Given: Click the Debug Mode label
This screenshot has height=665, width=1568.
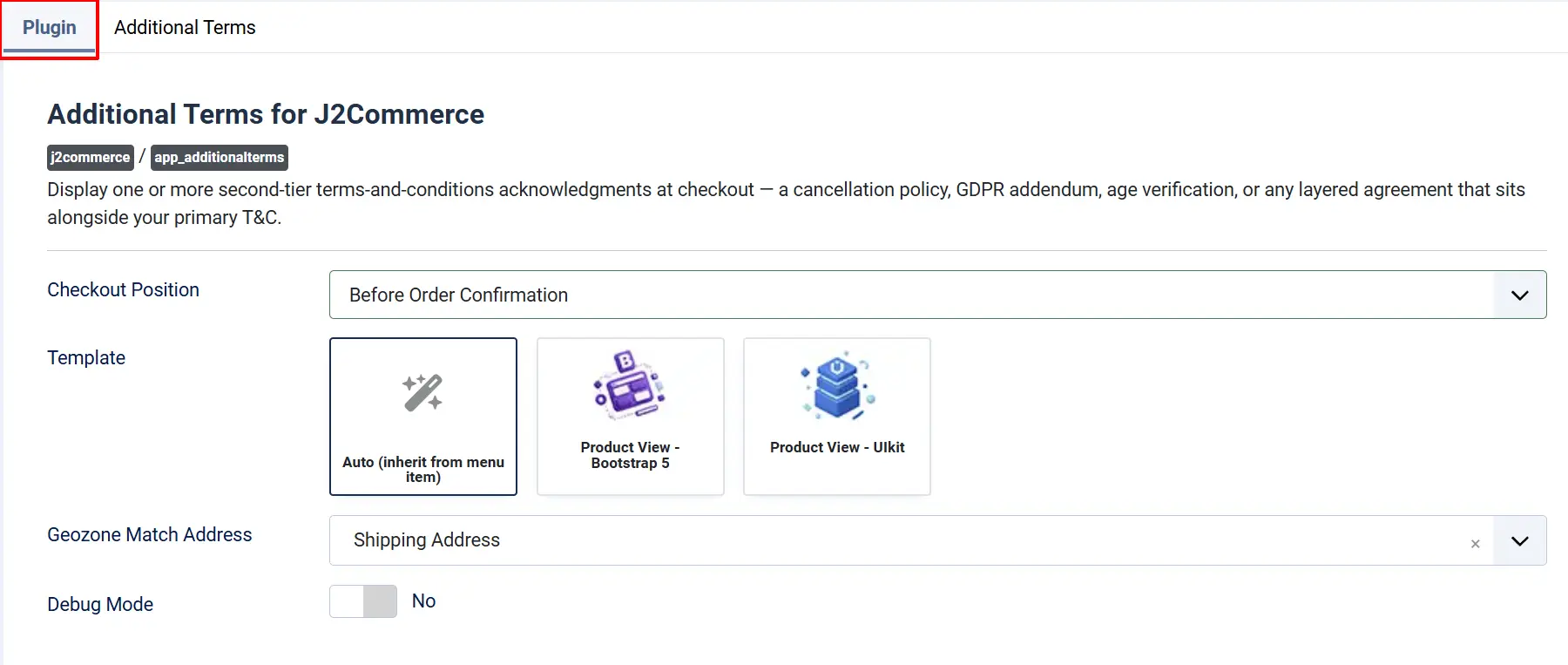Looking at the screenshot, I should pyautogui.click(x=100, y=604).
